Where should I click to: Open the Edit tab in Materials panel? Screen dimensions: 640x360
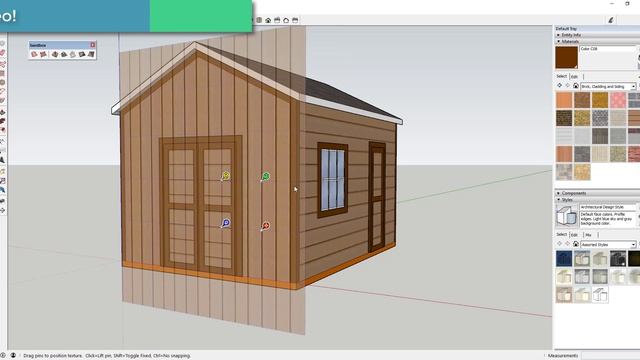coord(574,76)
